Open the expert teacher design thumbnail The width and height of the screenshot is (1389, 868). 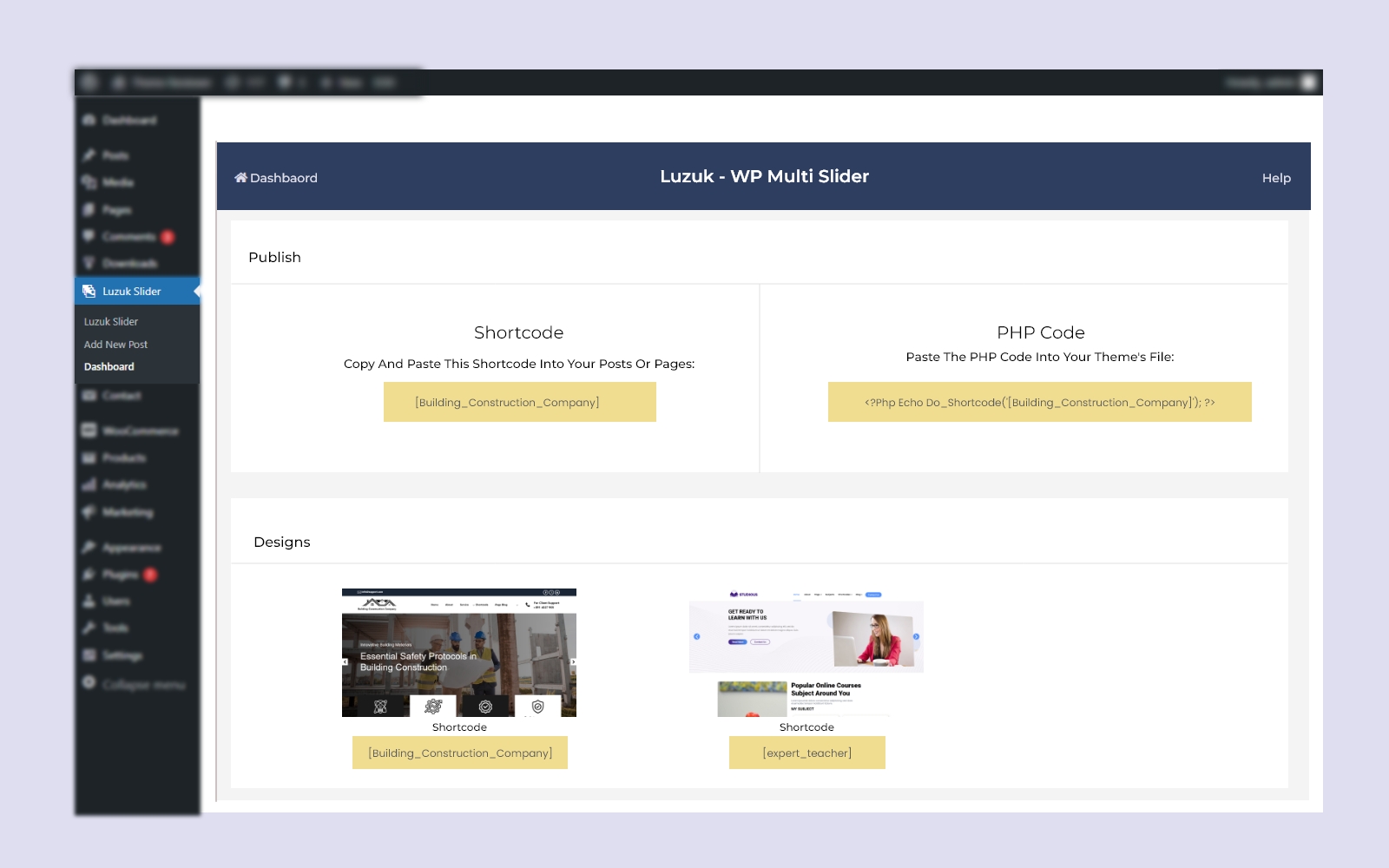[x=806, y=653]
